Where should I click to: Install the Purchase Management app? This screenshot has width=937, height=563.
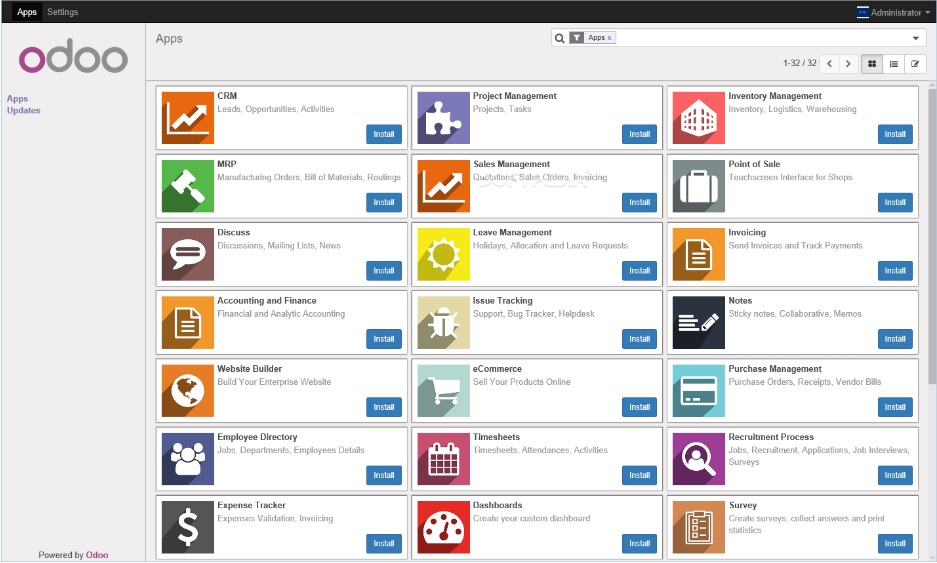[x=895, y=407]
